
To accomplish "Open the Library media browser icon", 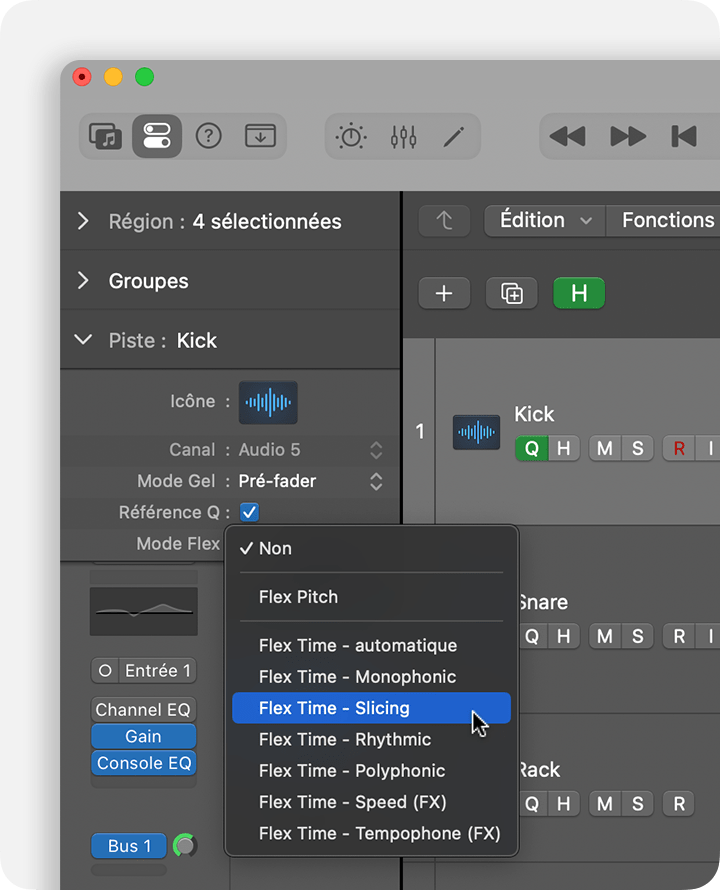I will point(106,136).
